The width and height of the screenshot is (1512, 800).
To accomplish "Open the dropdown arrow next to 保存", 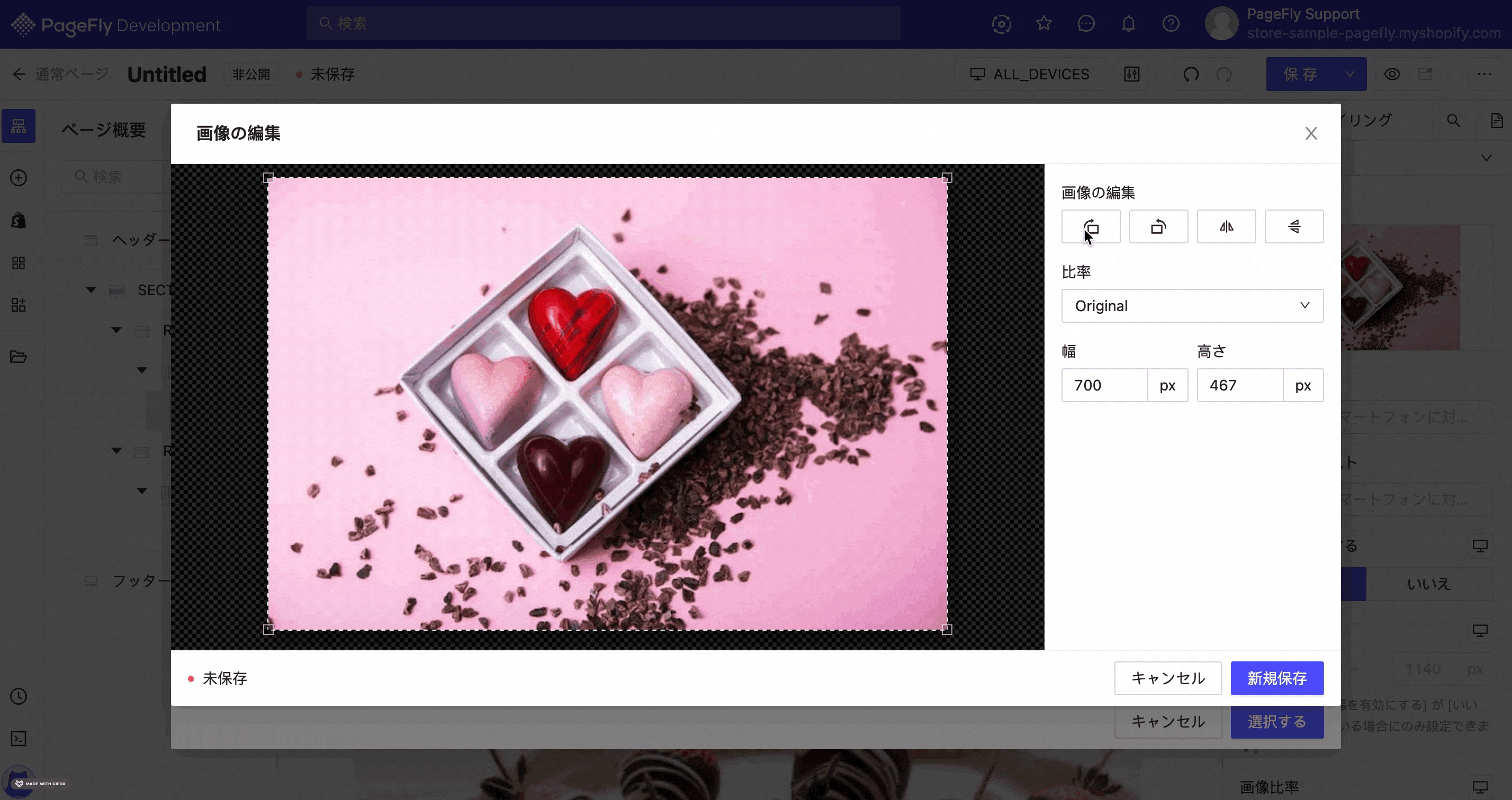I will [1350, 74].
